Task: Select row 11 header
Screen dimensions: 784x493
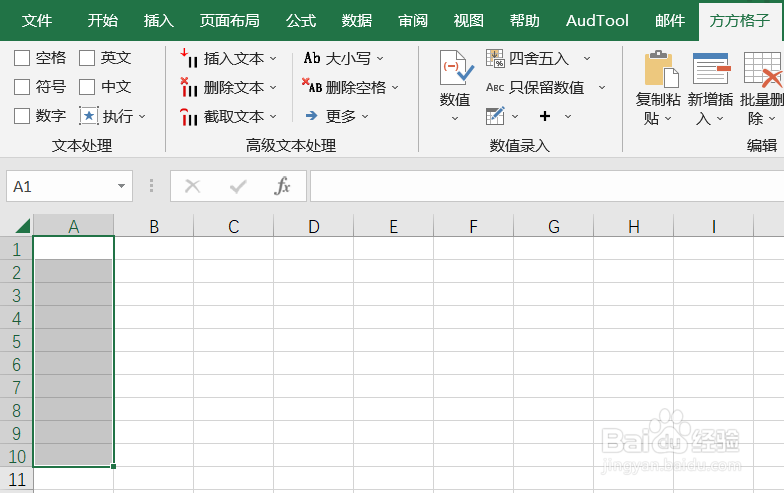Action: pyautogui.click(x=16, y=480)
